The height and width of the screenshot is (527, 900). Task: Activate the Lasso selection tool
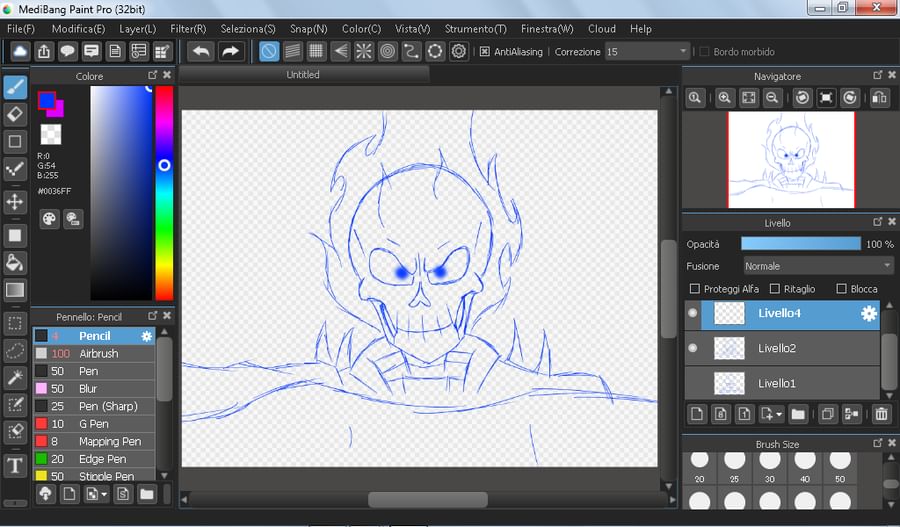coord(15,351)
